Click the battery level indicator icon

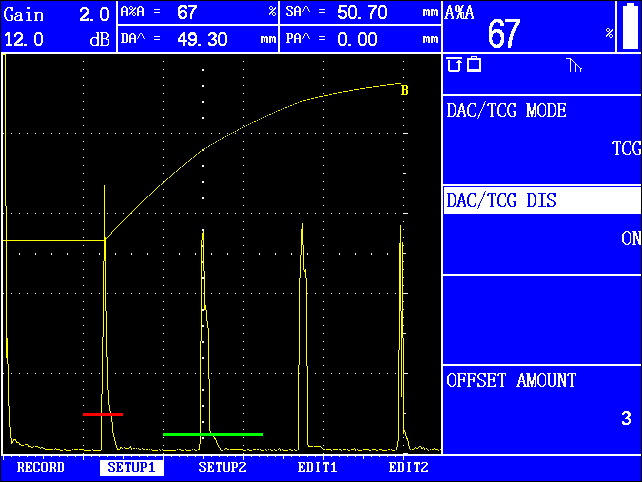(x=628, y=26)
